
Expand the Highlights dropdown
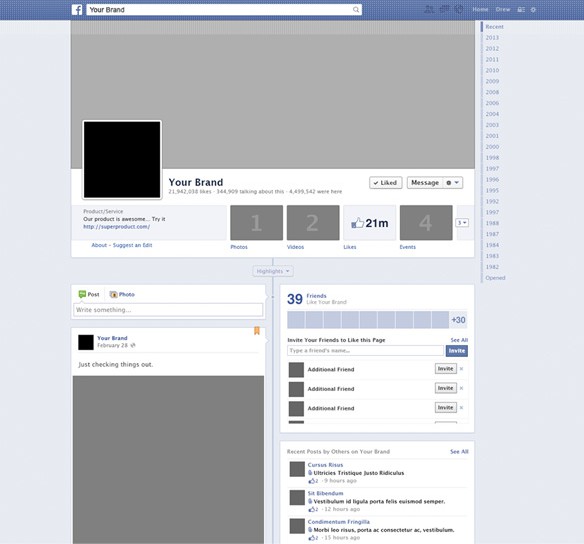[273, 271]
